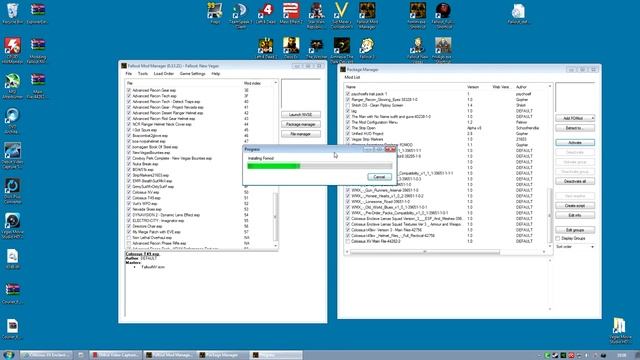Click the Package manager button
This screenshot has height=360, width=640.
point(300,124)
